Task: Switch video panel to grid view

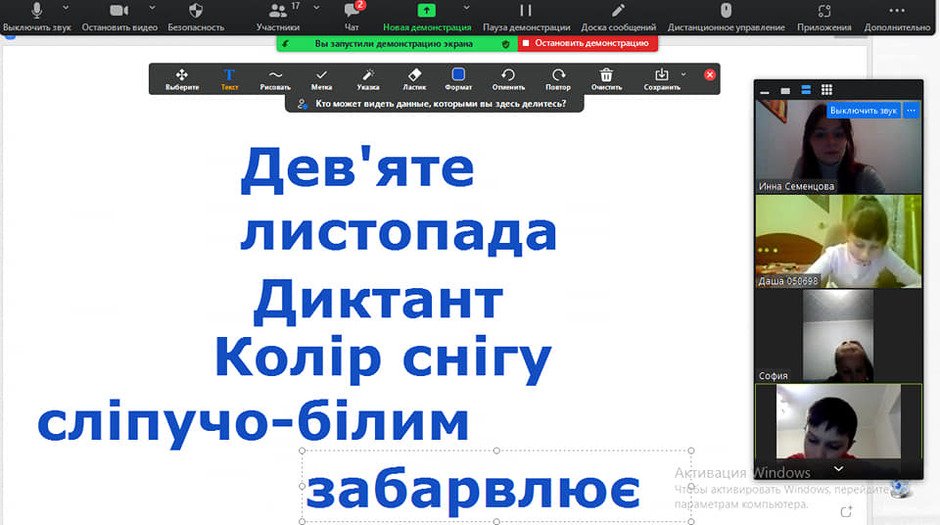Action: pos(827,90)
